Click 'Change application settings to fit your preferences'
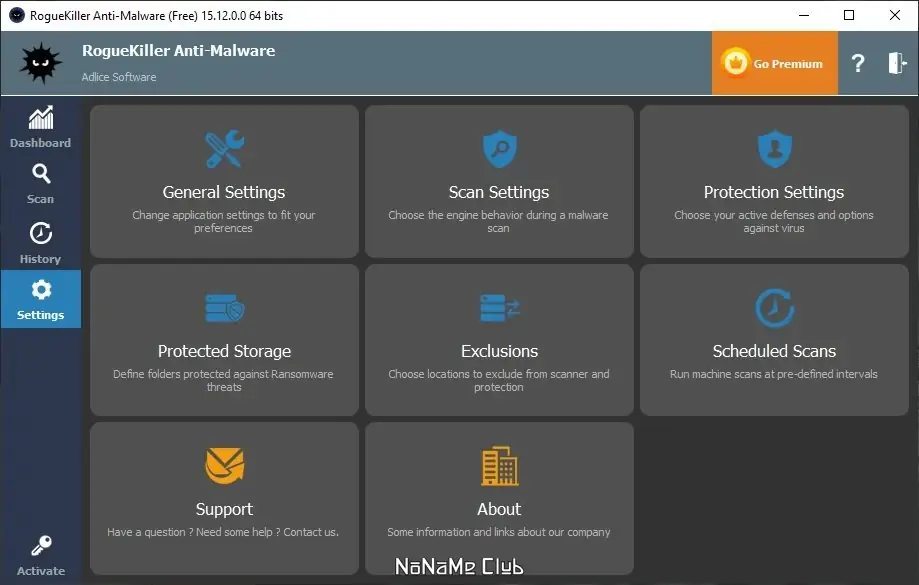 [x=223, y=222]
